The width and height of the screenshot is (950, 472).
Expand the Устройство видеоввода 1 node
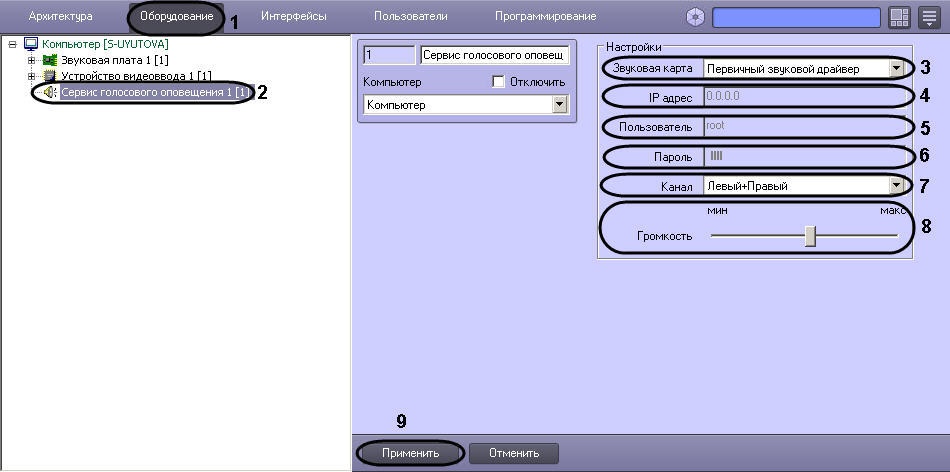32,76
